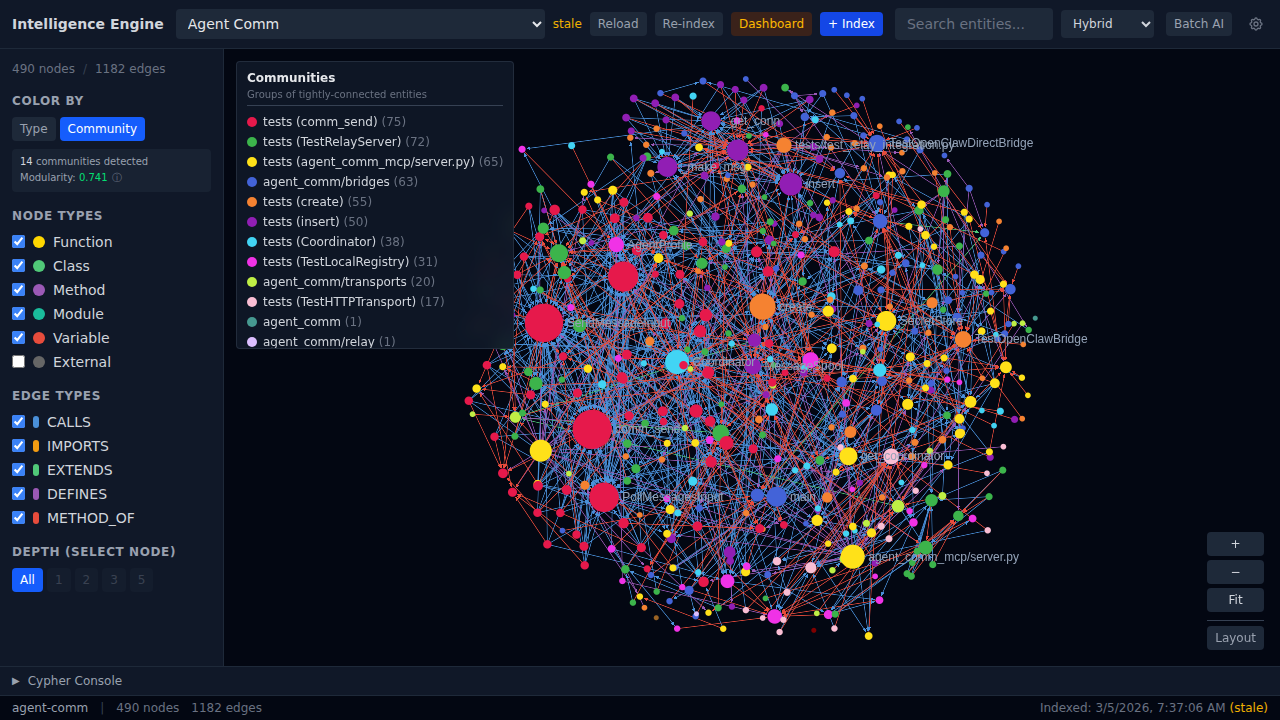Open settings with the gear icon
Image resolution: width=1280 pixels, height=720 pixels.
pyautogui.click(x=1256, y=24)
